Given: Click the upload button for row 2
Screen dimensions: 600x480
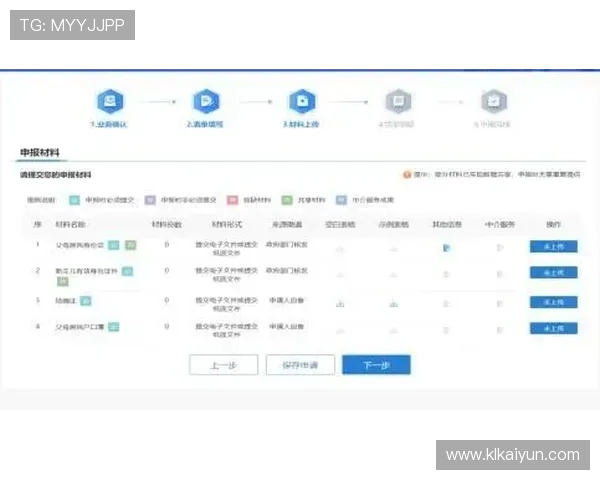Looking at the screenshot, I should pyautogui.click(x=554, y=273).
